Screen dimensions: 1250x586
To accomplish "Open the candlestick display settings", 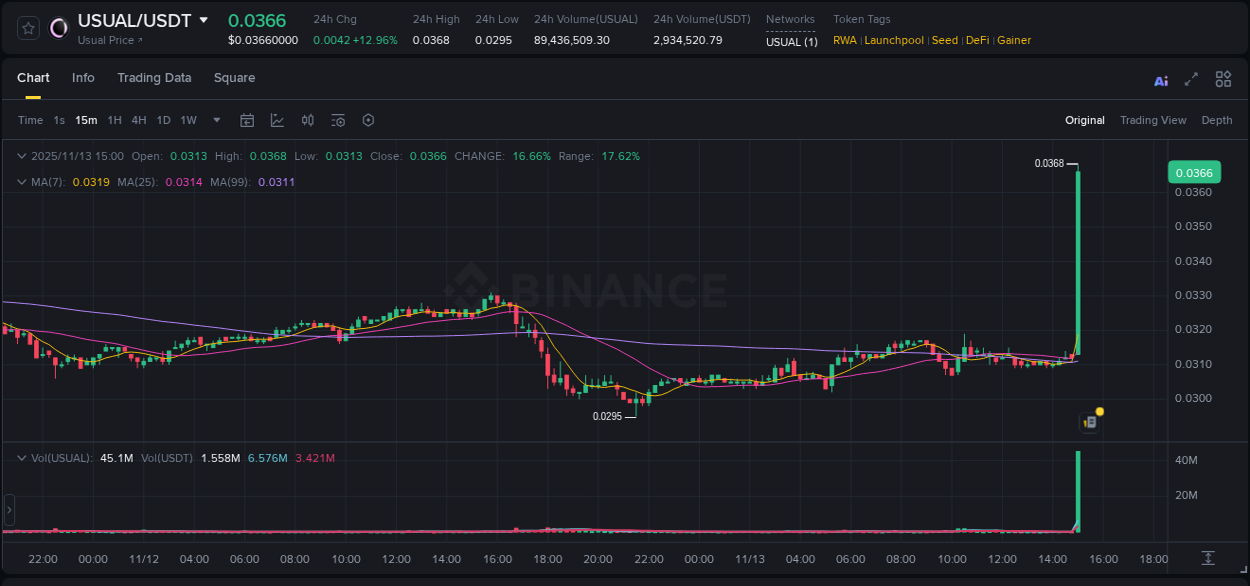I will (x=307, y=120).
